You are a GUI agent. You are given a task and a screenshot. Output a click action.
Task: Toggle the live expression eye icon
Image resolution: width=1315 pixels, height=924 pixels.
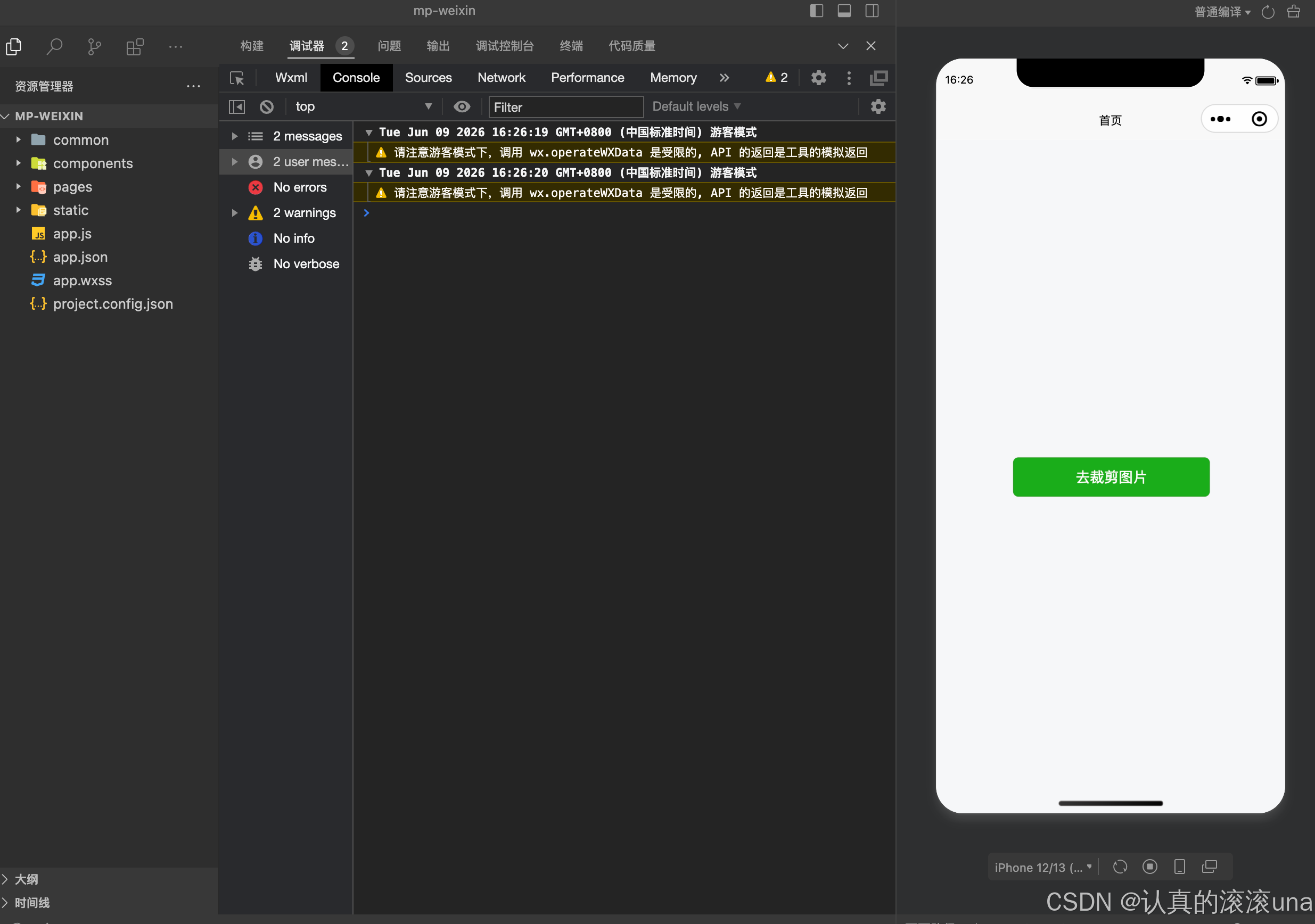coord(462,107)
